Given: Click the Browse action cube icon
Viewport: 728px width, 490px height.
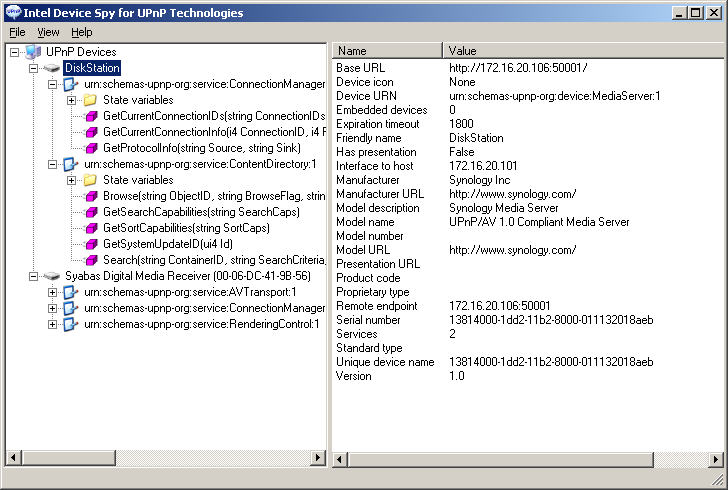Looking at the screenshot, I should pos(91,196).
